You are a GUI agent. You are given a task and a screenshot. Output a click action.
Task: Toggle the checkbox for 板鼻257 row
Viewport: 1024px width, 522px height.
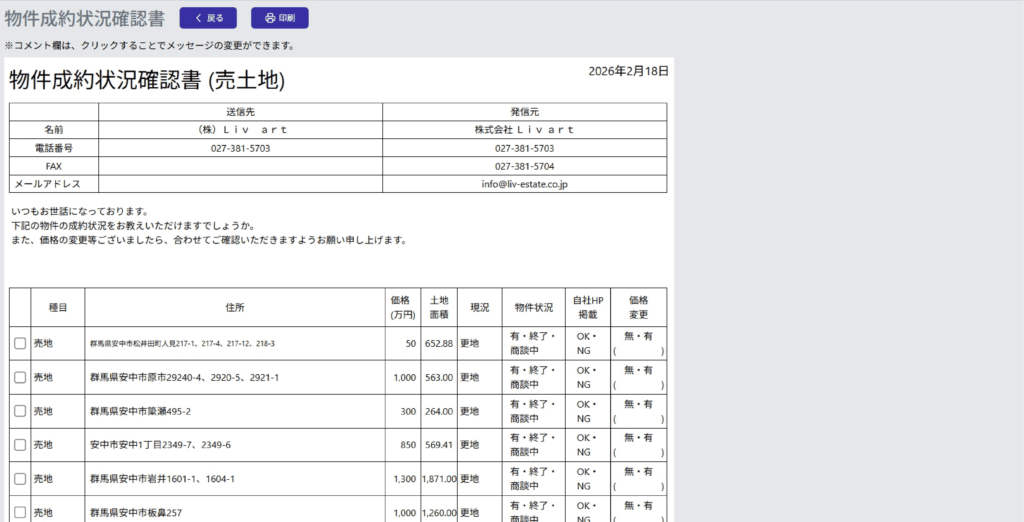click(20, 513)
